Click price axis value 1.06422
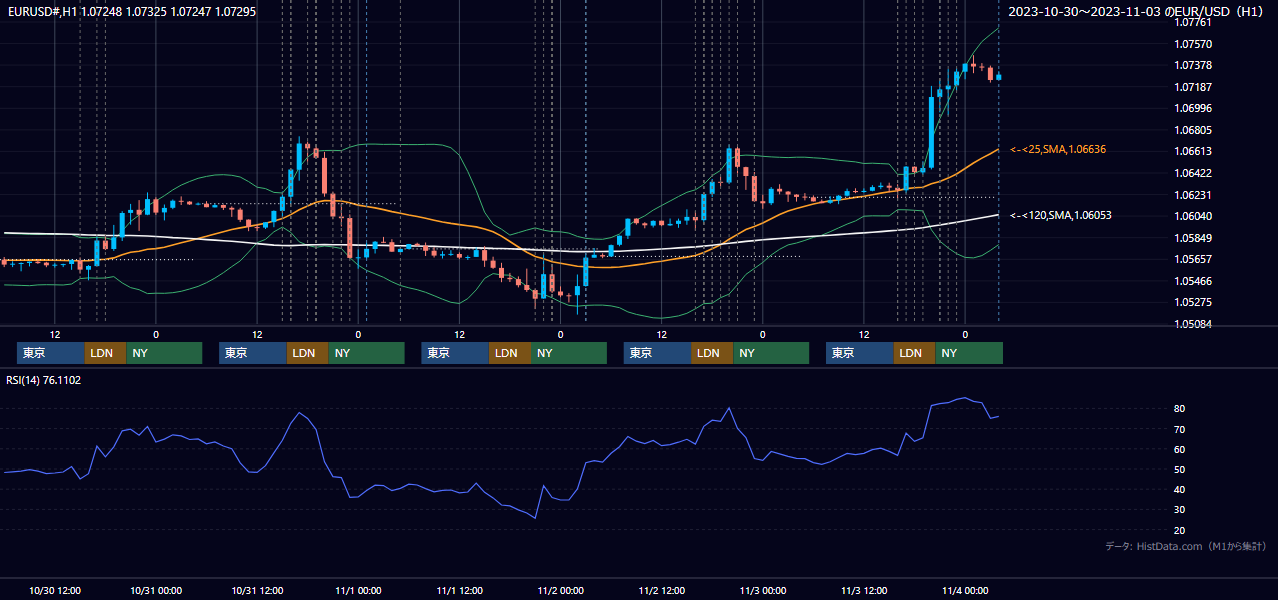Image resolution: width=1278 pixels, height=600 pixels. click(1192, 173)
